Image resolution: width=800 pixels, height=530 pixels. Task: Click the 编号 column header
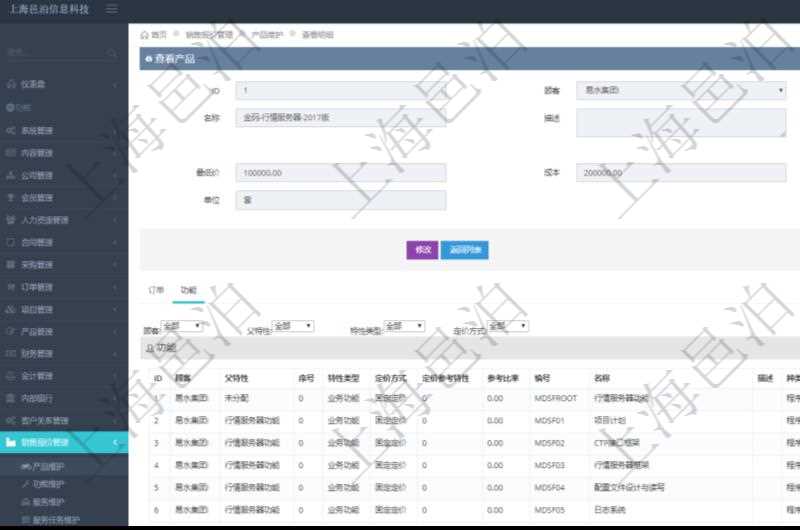click(542, 378)
